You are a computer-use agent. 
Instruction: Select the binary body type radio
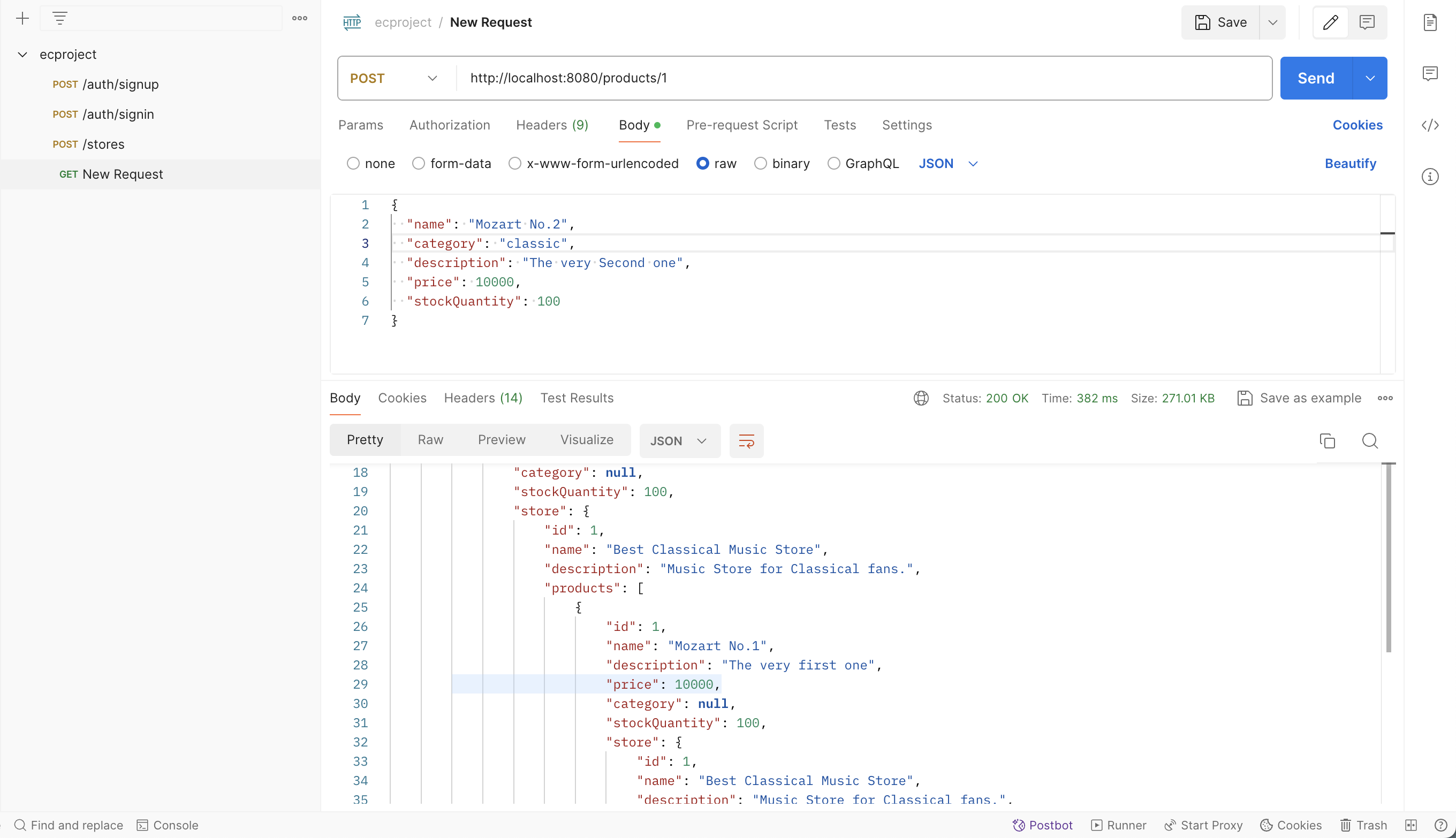[x=761, y=163]
